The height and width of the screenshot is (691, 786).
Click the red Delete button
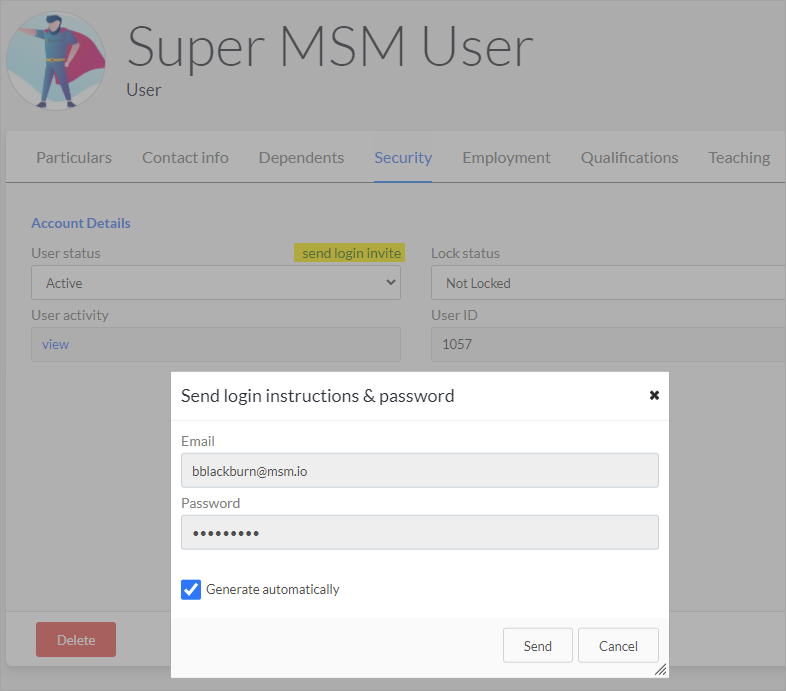click(76, 639)
